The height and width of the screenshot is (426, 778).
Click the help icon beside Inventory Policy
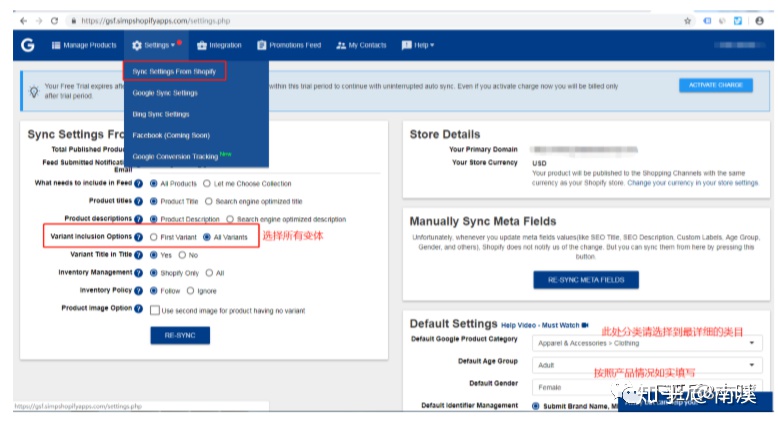tap(138, 291)
